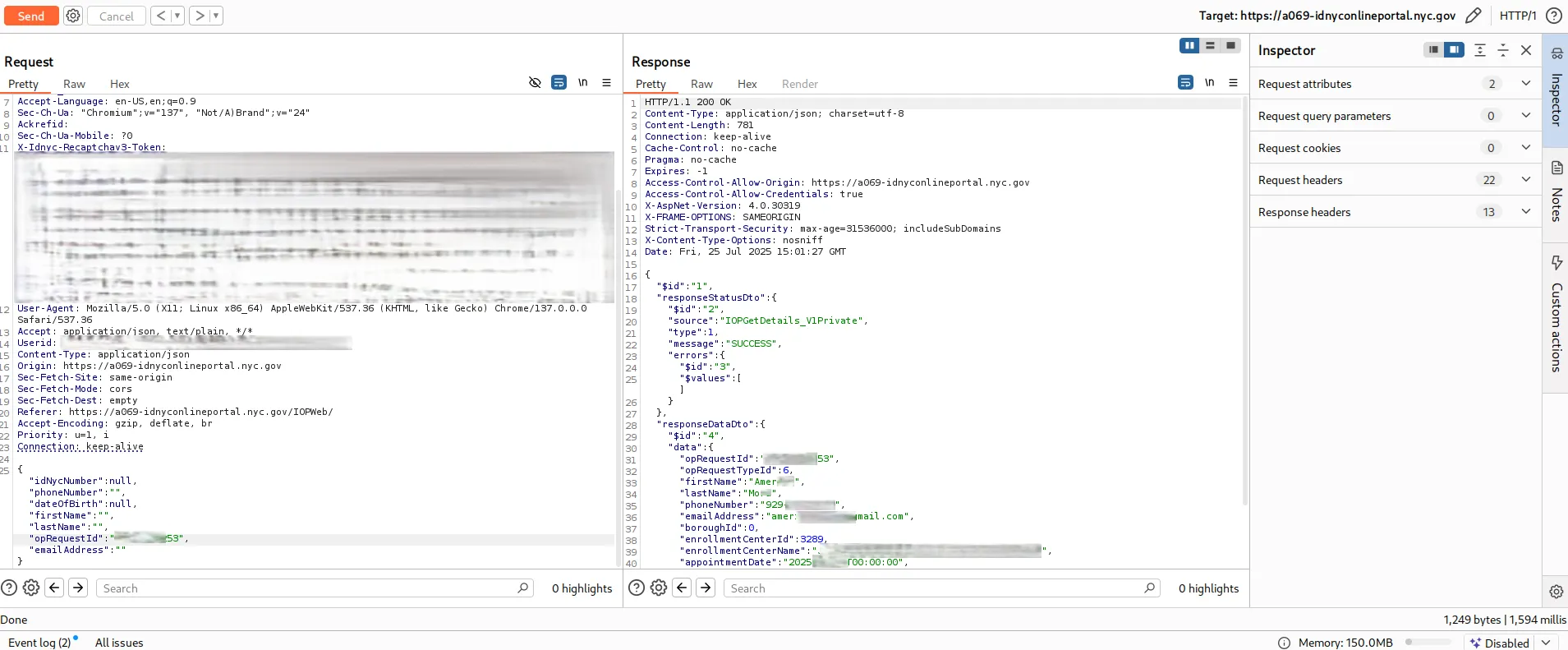Image resolution: width=1568 pixels, height=650 pixels.
Task: Click the HTTP/1 protocol label
Action: [1517, 16]
